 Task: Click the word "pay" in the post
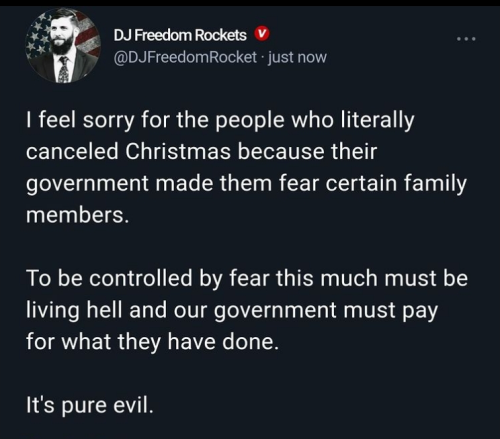coord(420,312)
